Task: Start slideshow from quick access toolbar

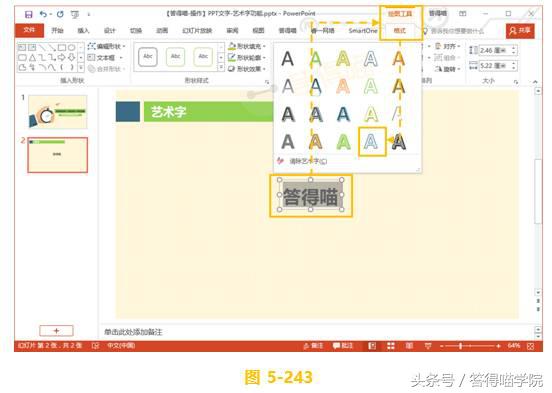Action: point(75,14)
